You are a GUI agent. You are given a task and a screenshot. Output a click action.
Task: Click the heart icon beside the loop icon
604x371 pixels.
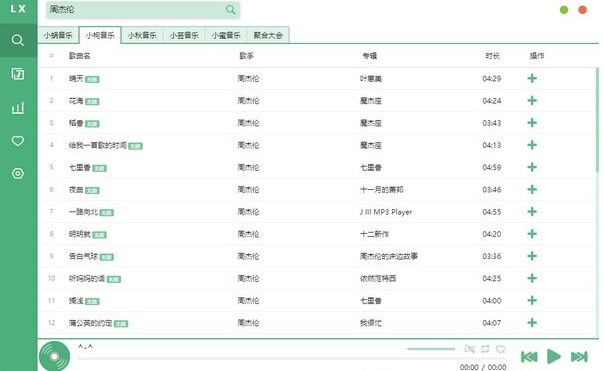(500, 349)
